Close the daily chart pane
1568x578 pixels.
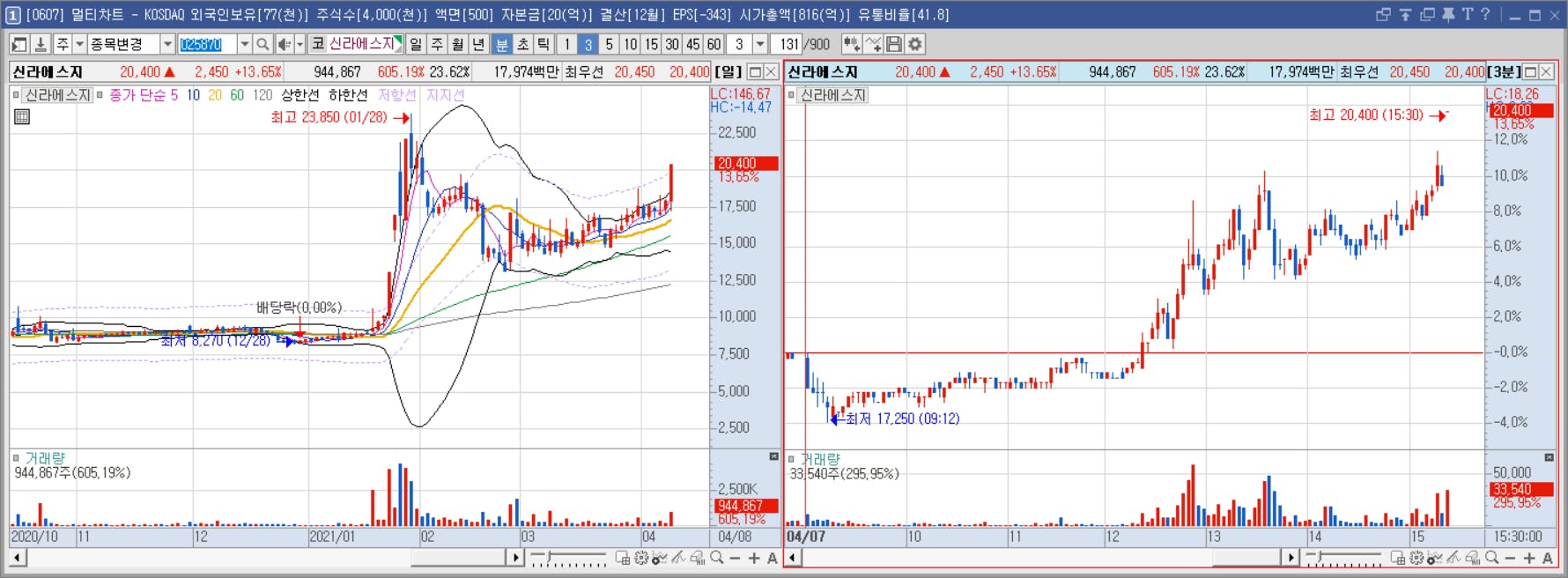point(771,72)
